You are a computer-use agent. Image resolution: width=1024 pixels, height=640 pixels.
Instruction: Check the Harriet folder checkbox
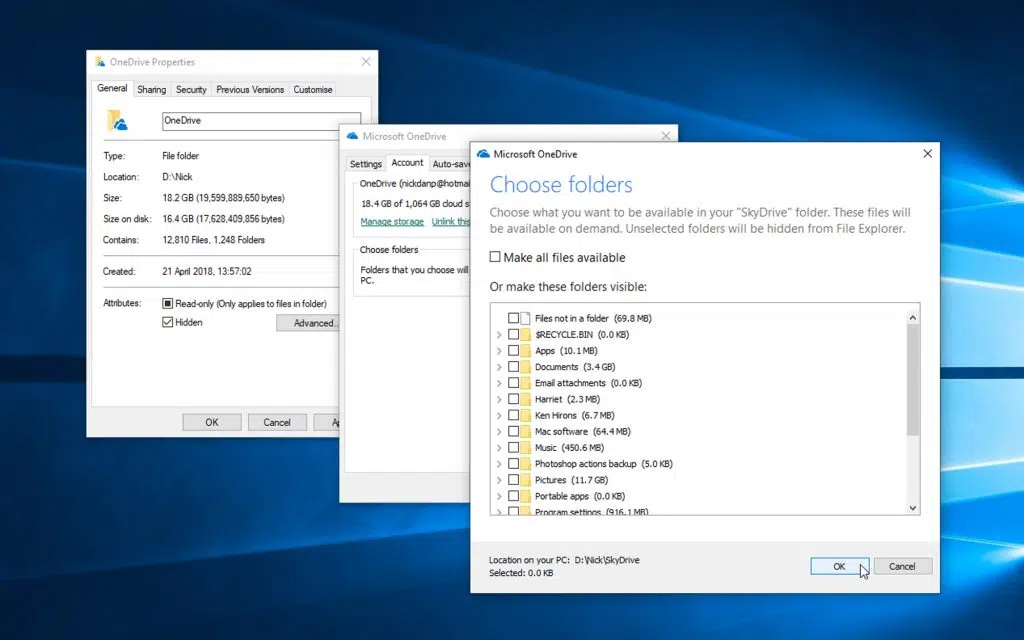click(x=513, y=399)
